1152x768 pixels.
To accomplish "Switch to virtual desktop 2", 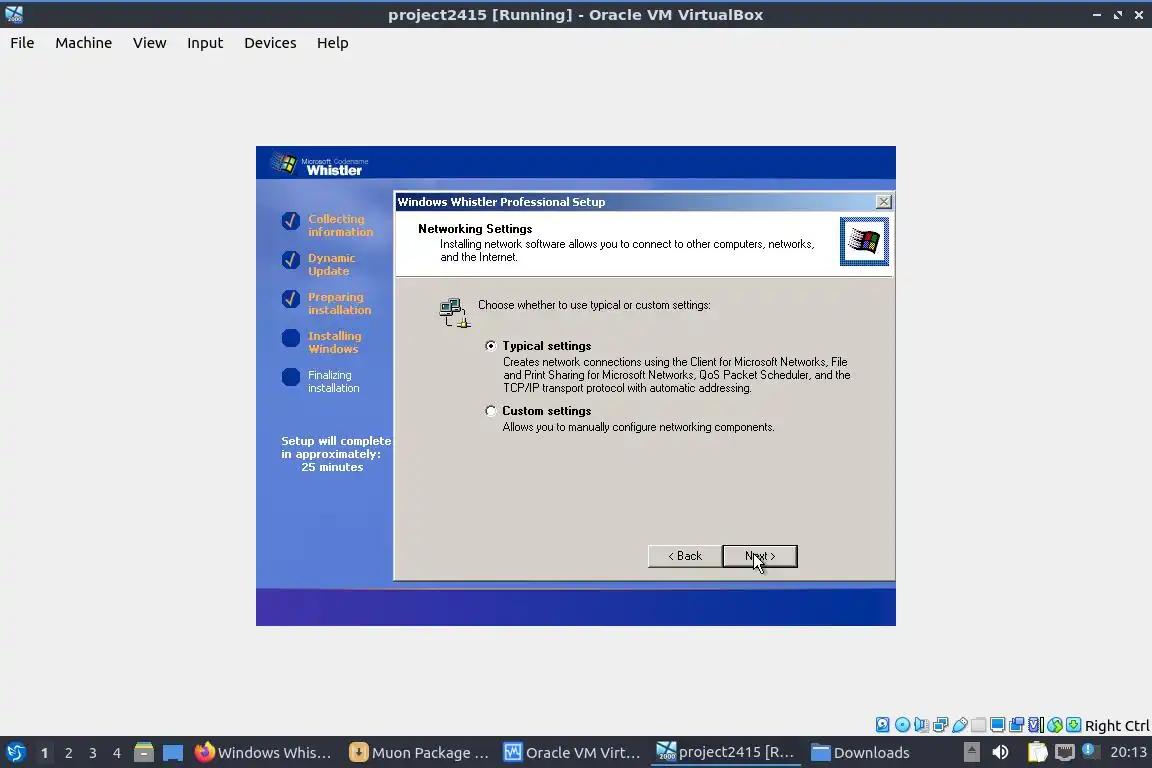I will pos(68,753).
